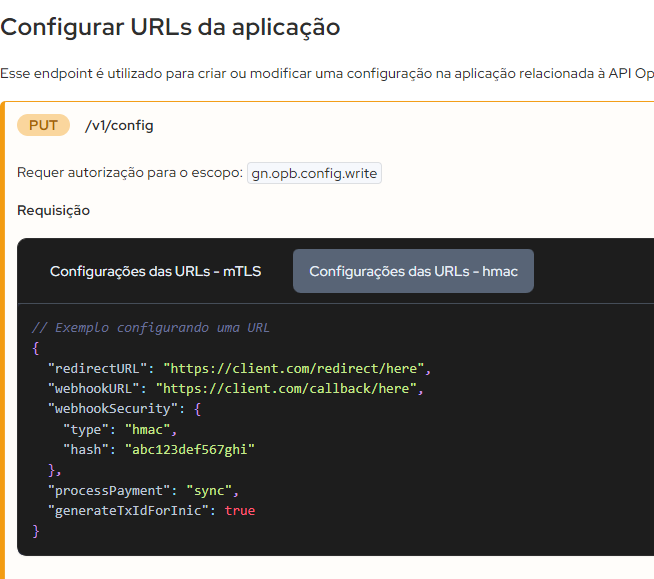Click the "type" key in code
Viewport: 654px width, 579px height.
pyautogui.click(x=86, y=430)
